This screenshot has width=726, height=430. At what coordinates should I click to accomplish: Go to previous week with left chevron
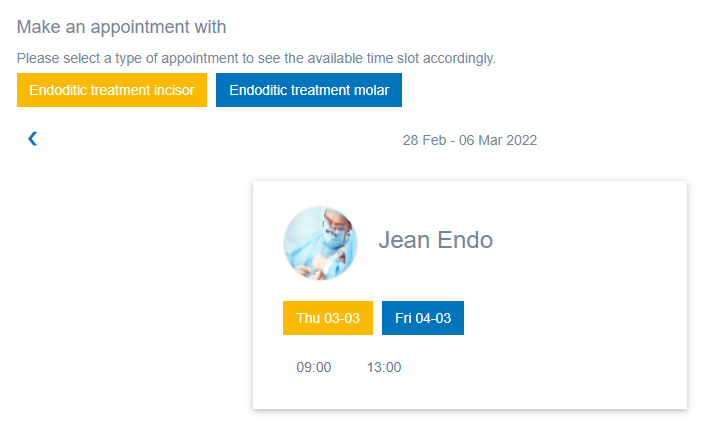pos(32,138)
